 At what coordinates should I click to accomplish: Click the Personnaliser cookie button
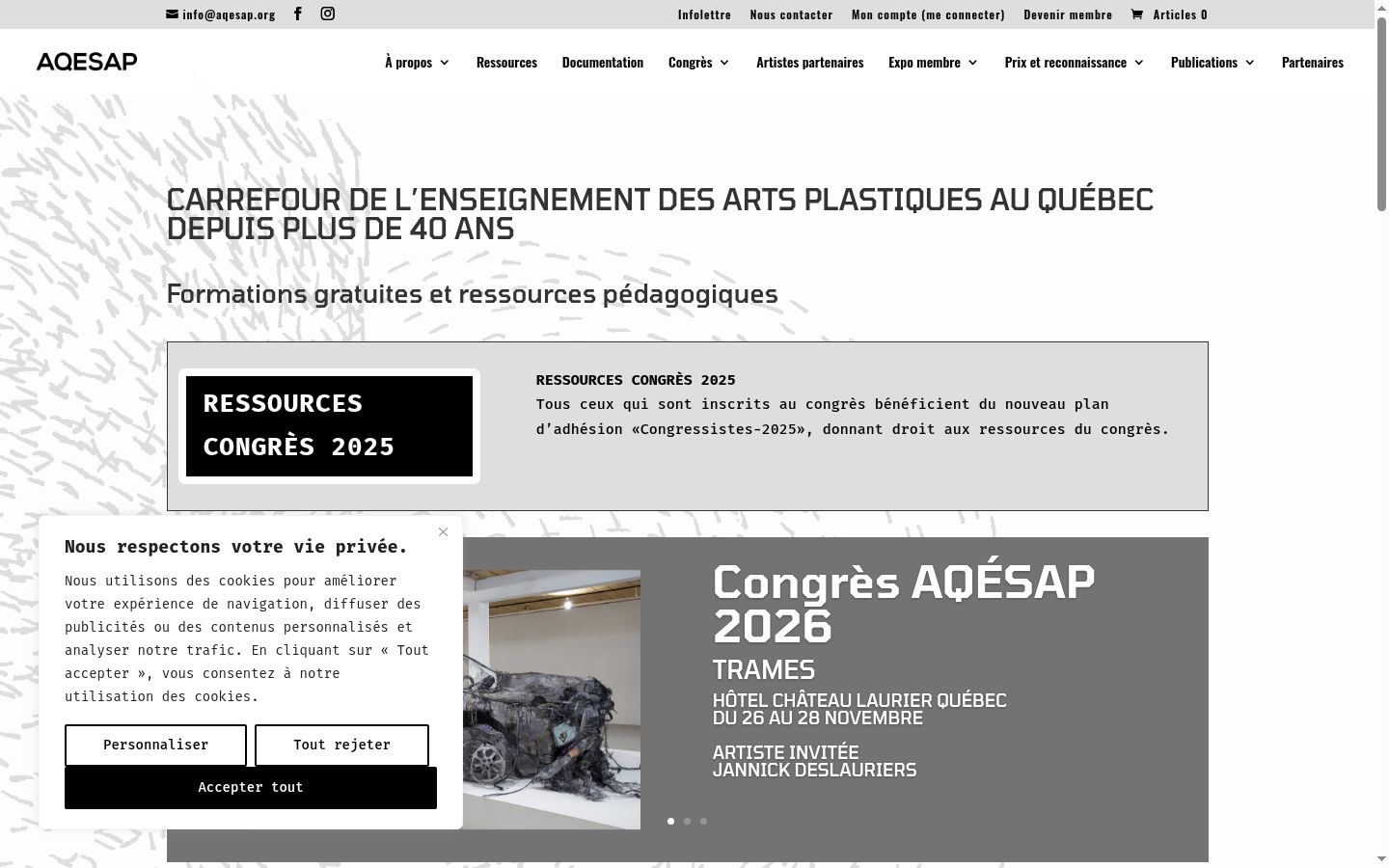155,745
